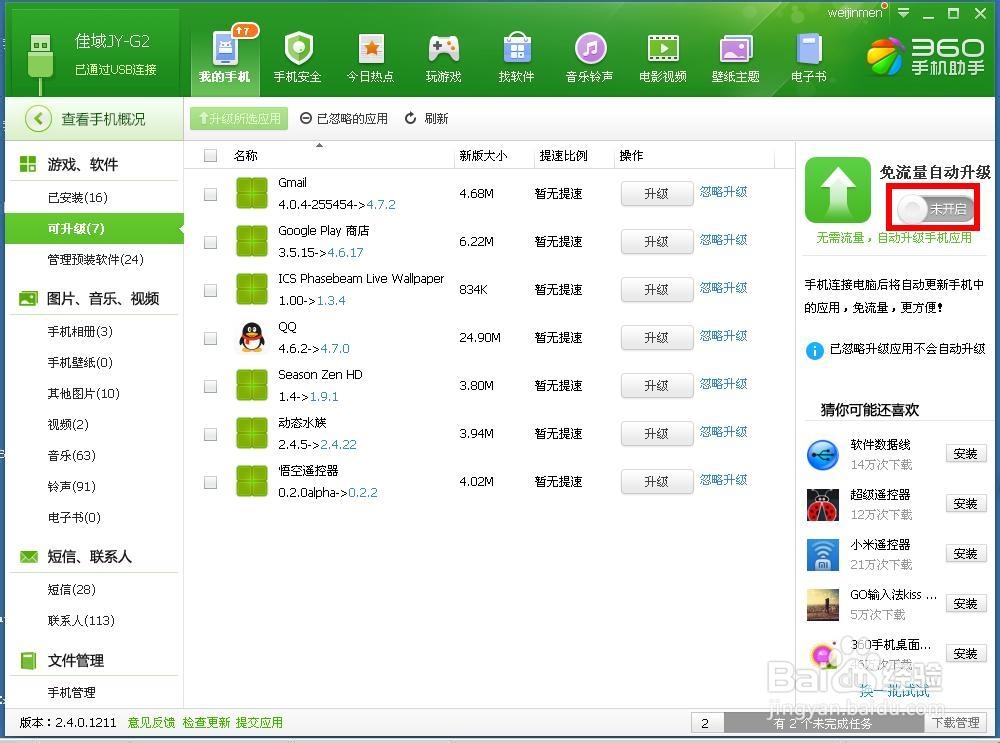Viewport: 1000px width, 743px height.
Task: Click the blue info icon
Action: click(814, 350)
